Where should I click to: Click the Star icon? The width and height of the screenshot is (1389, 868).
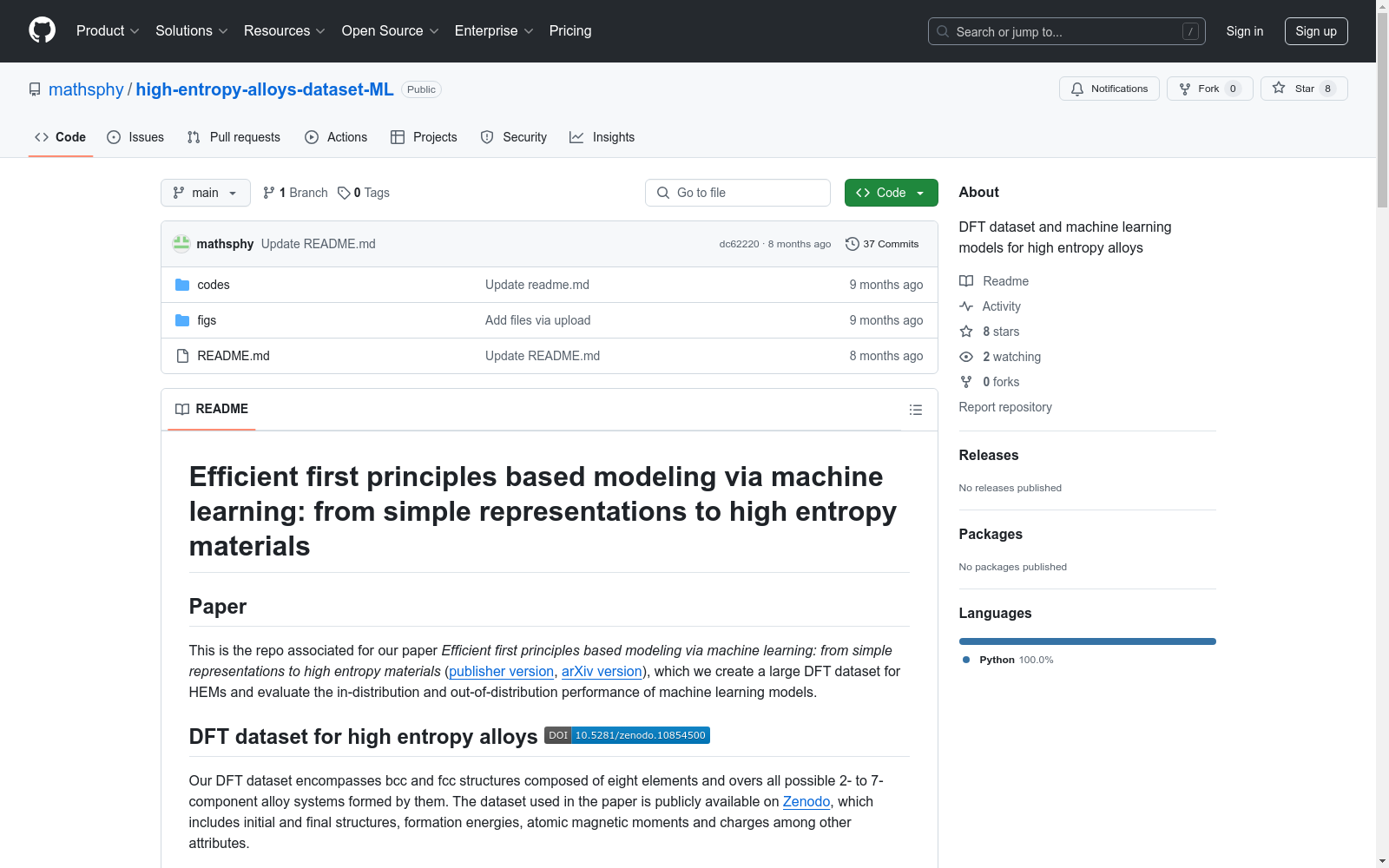[x=1279, y=88]
